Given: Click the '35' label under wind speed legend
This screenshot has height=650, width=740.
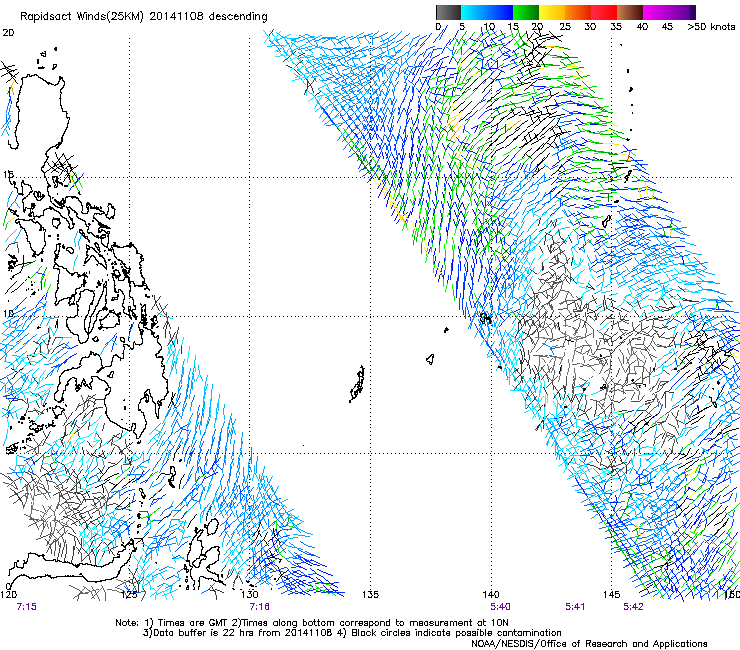Looking at the screenshot, I should pos(616,27).
